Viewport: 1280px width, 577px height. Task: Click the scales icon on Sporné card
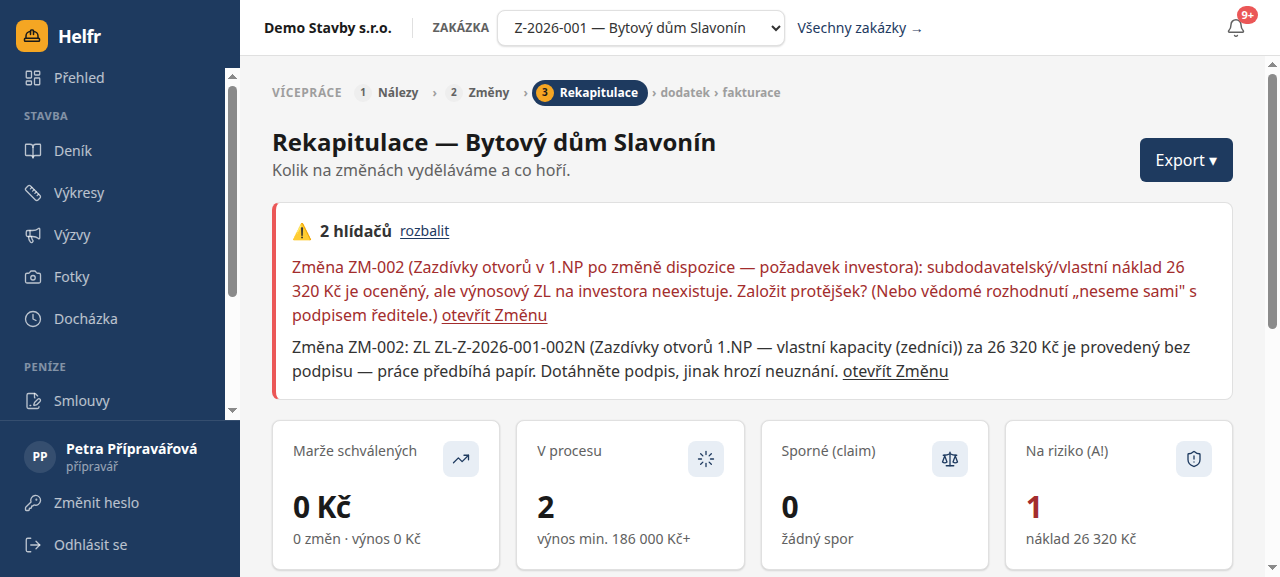(950, 459)
